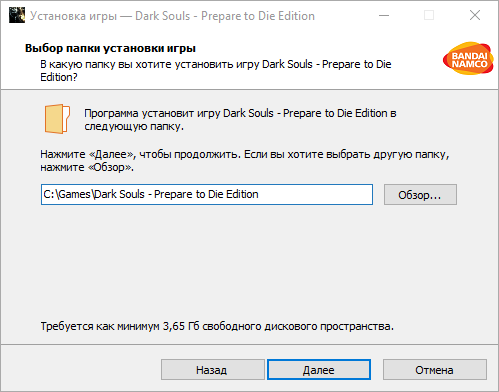
Task: Click the text 'Требуется как минимум 3,65 Гб'
Action: (x=120, y=326)
